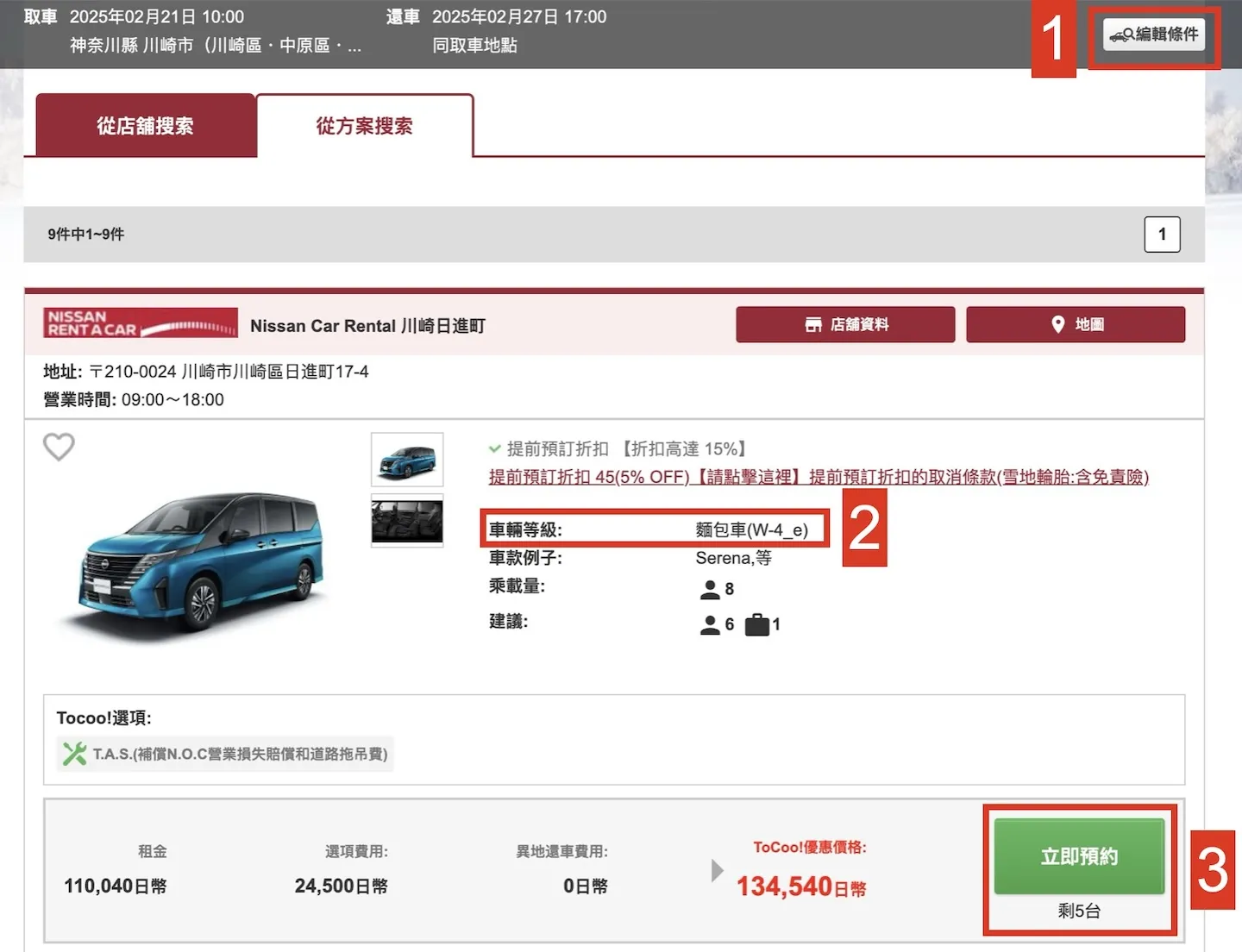Click the 剩5台 remaining stock text
The width and height of the screenshot is (1242, 952).
[x=1079, y=911]
